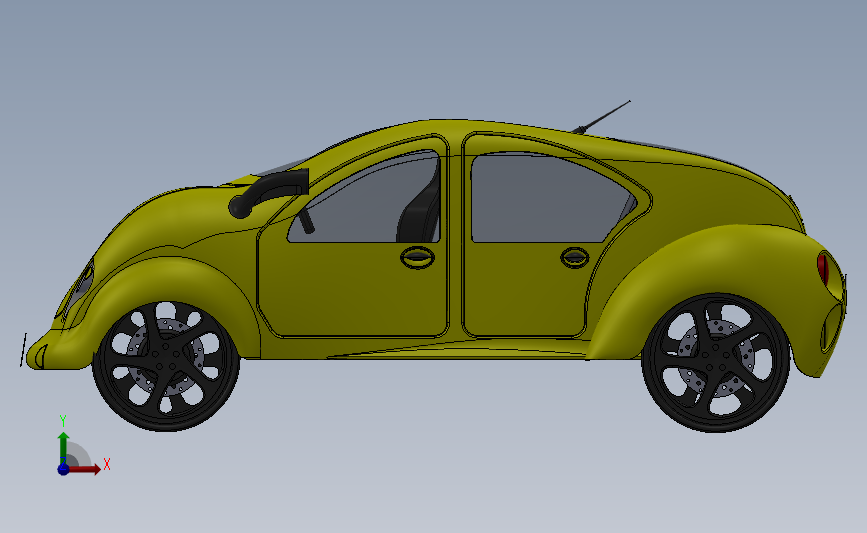The height and width of the screenshot is (533, 867).
Task: Select the black side mirror
Action: [268, 192]
